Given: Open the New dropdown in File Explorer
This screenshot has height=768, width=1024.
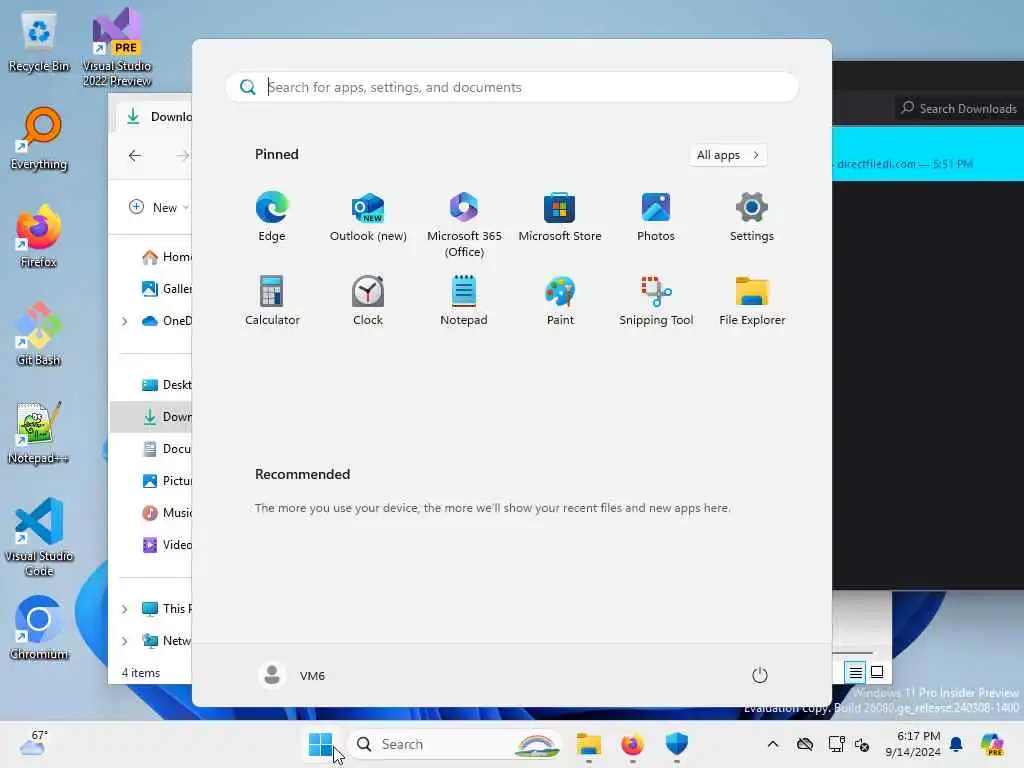Looking at the screenshot, I should 159,207.
